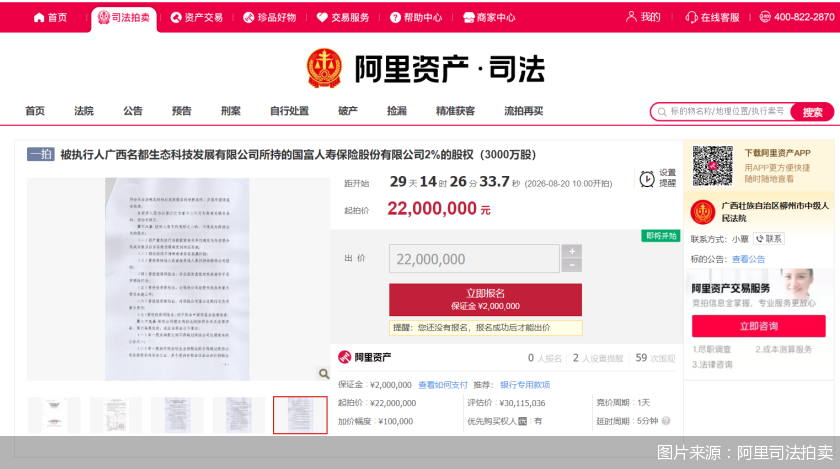Image resolution: width=840 pixels, height=469 pixels.
Task: Click the 联系 phone button
Action: [x=769, y=239]
